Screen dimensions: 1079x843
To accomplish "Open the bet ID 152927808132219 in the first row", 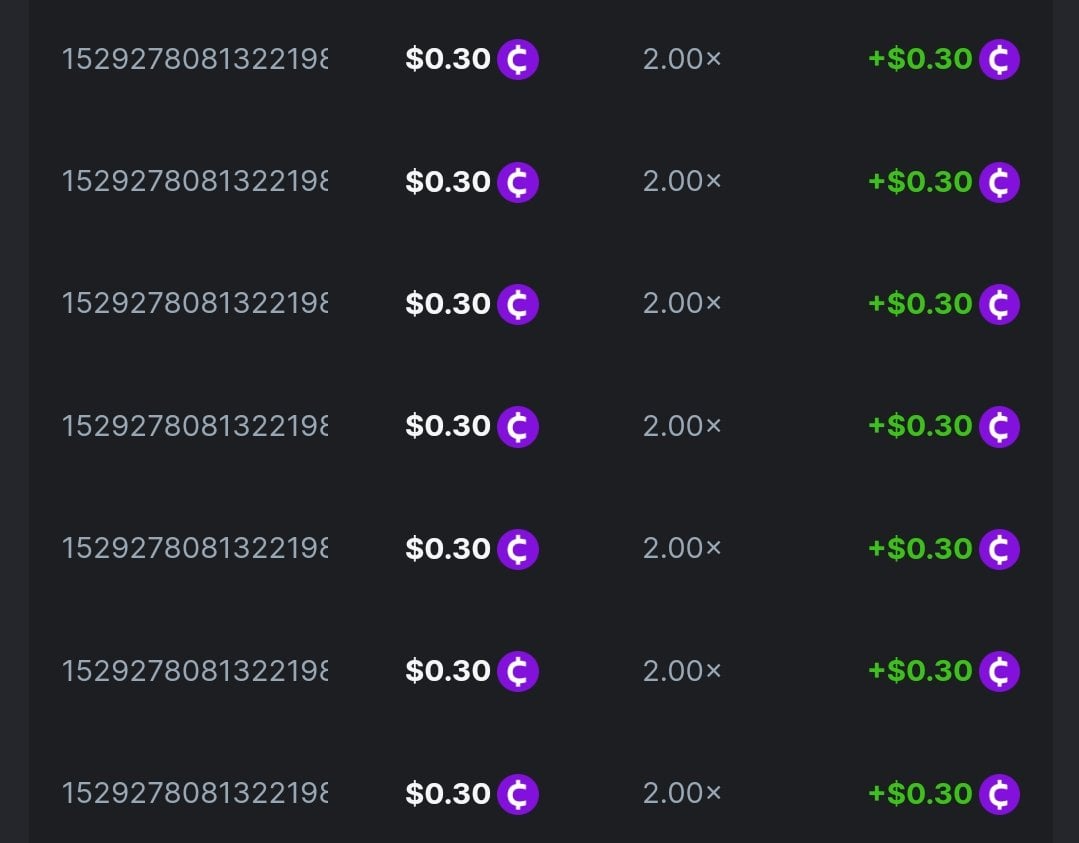I will coord(194,60).
